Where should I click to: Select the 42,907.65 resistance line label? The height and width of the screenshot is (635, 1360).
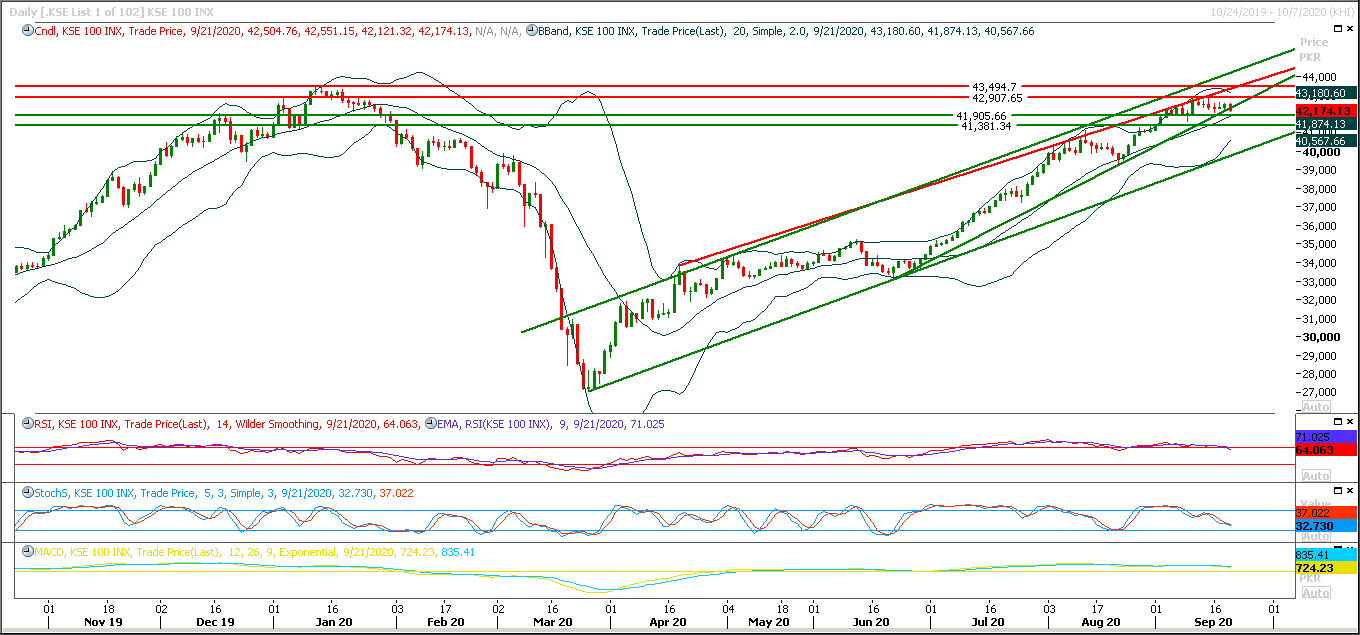[997, 98]
